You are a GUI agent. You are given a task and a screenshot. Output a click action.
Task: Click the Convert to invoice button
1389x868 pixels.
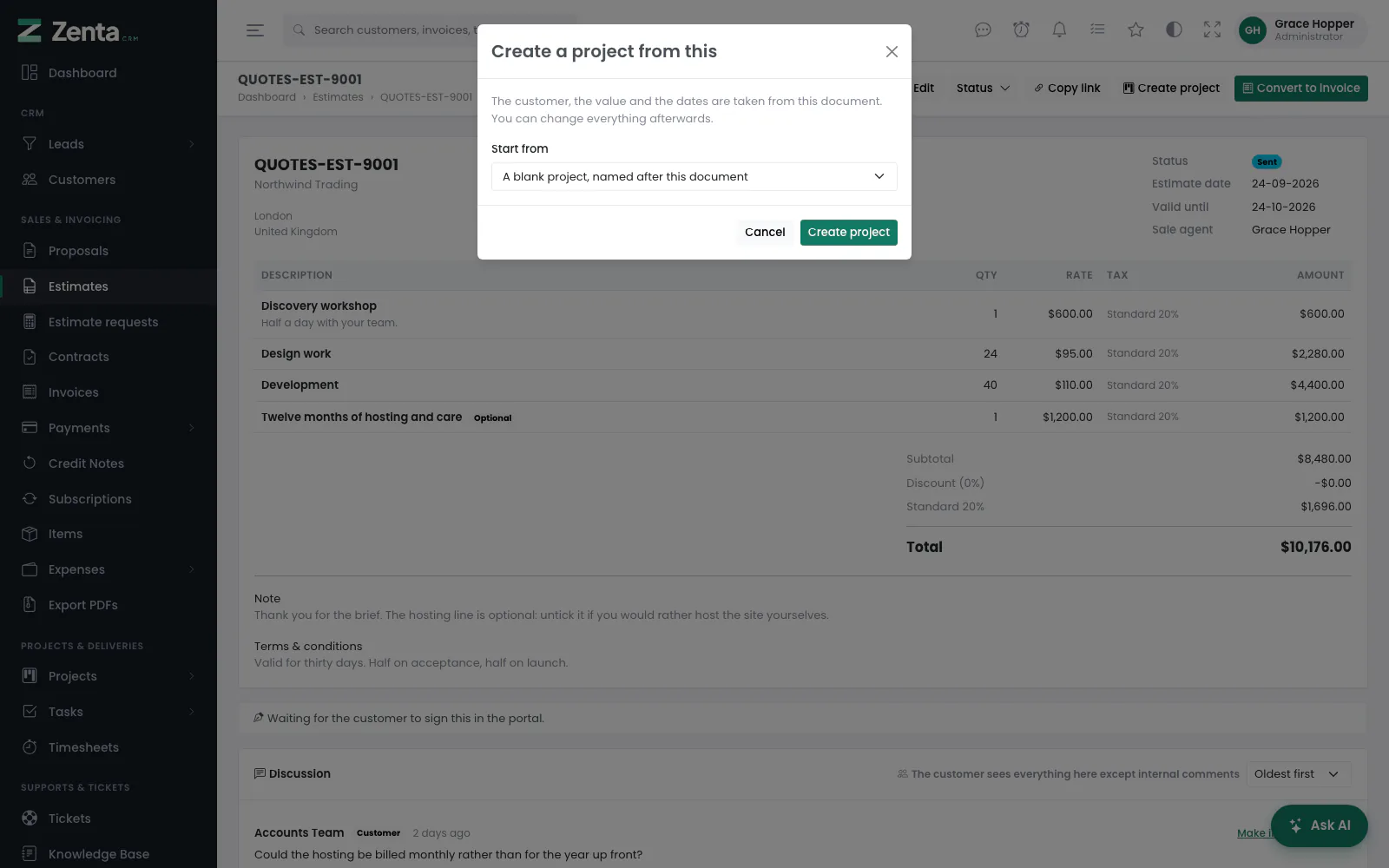[1300, 88]
